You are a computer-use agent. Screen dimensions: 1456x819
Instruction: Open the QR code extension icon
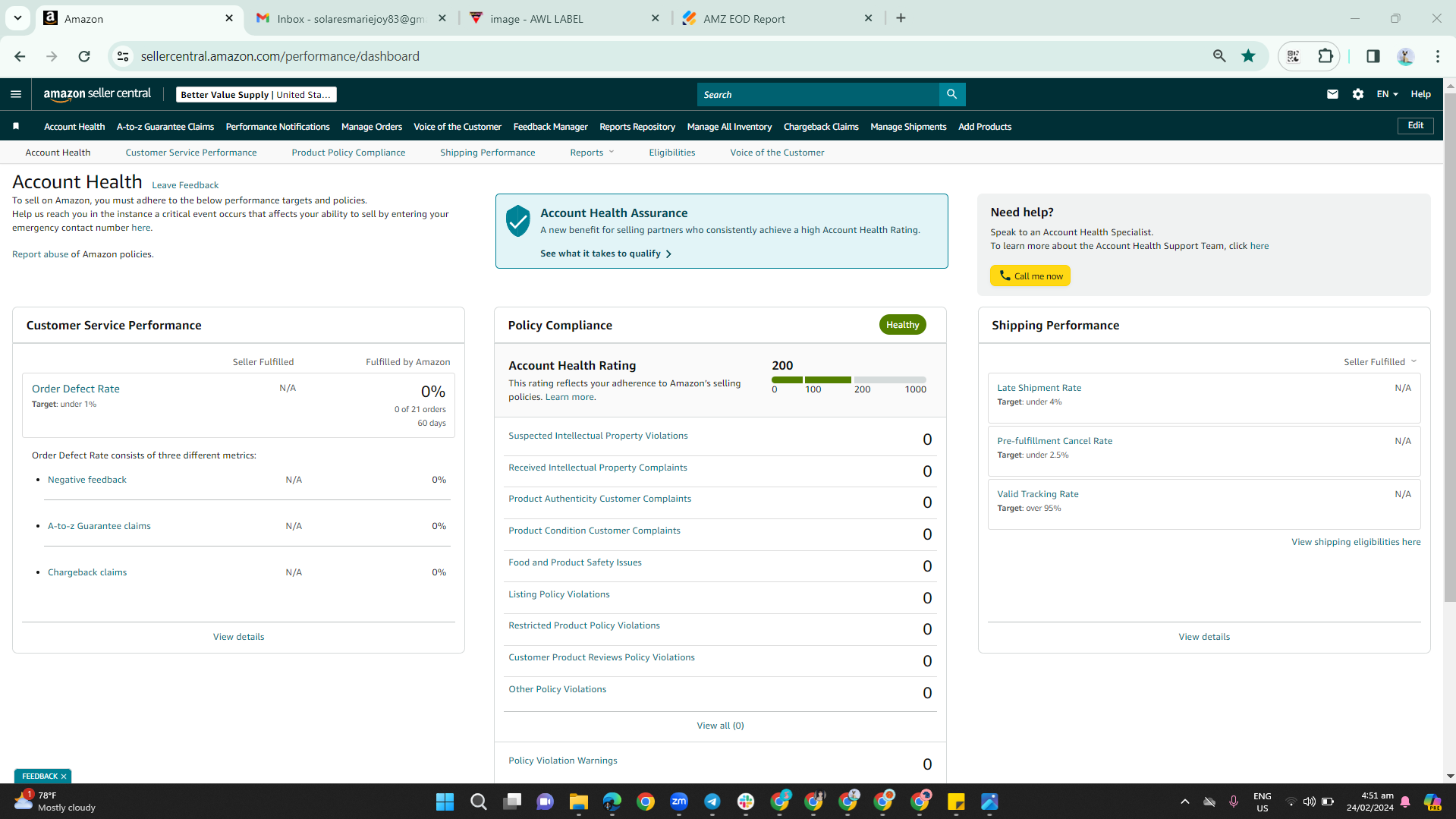point(1293,56)
